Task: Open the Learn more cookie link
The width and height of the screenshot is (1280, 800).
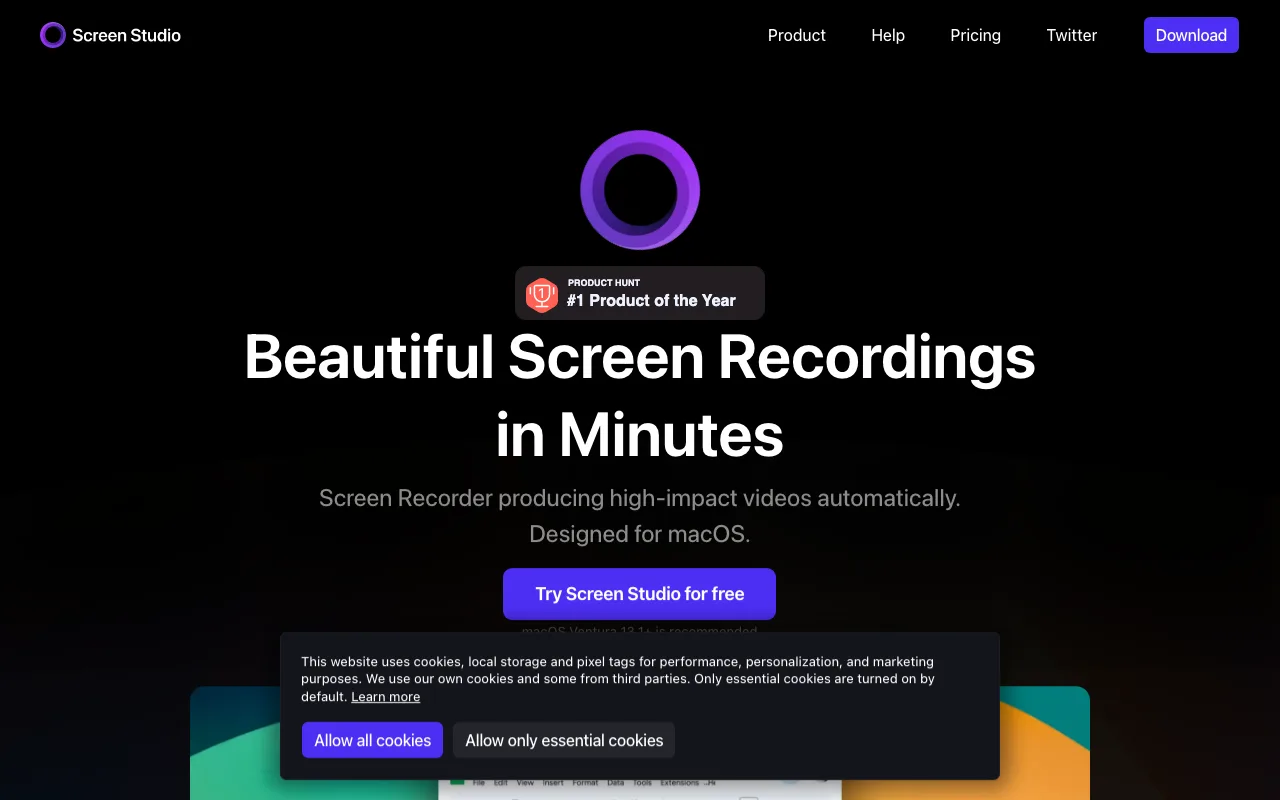Action: (385, 697)
